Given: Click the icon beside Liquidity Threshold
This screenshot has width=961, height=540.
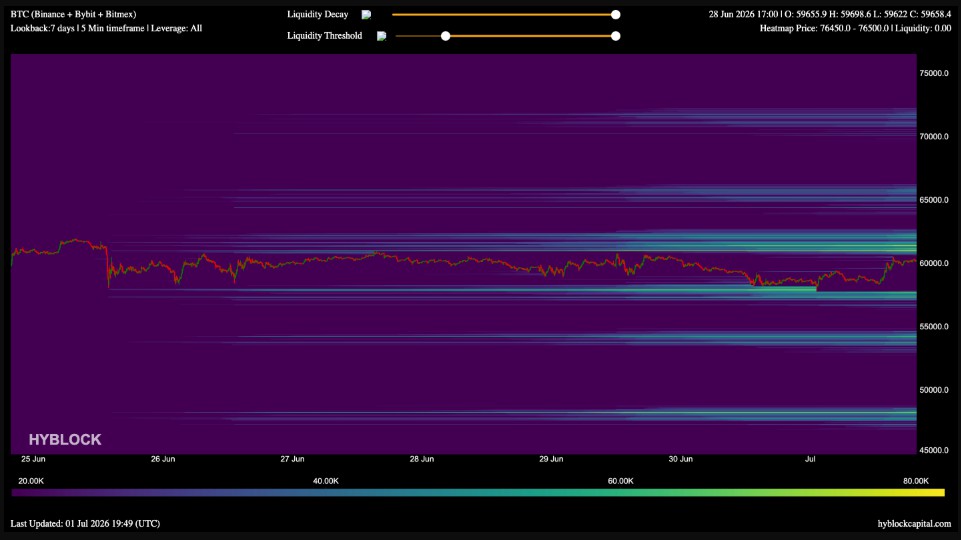Looking at the screenshot, I should pos(381,36).
